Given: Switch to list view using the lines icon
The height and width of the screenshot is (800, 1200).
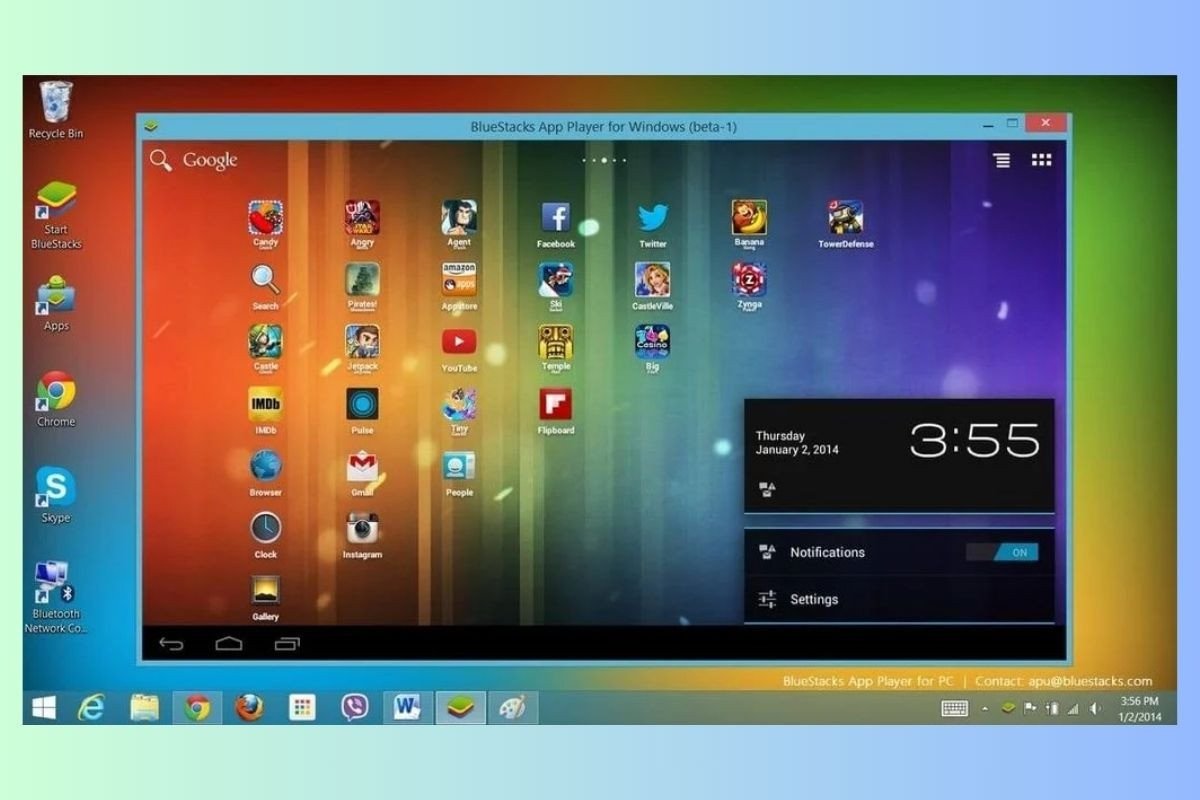Looking at the screenshot, I should click(x=1001, y=159).
